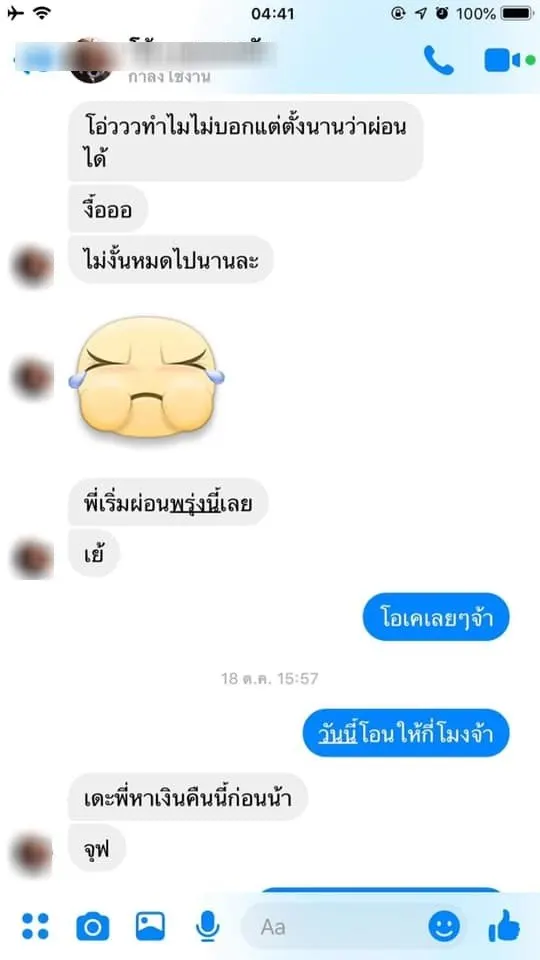Tap the sender avatar beside เย้ message
This screenshot has width=540, height=960.
point(33,558)
